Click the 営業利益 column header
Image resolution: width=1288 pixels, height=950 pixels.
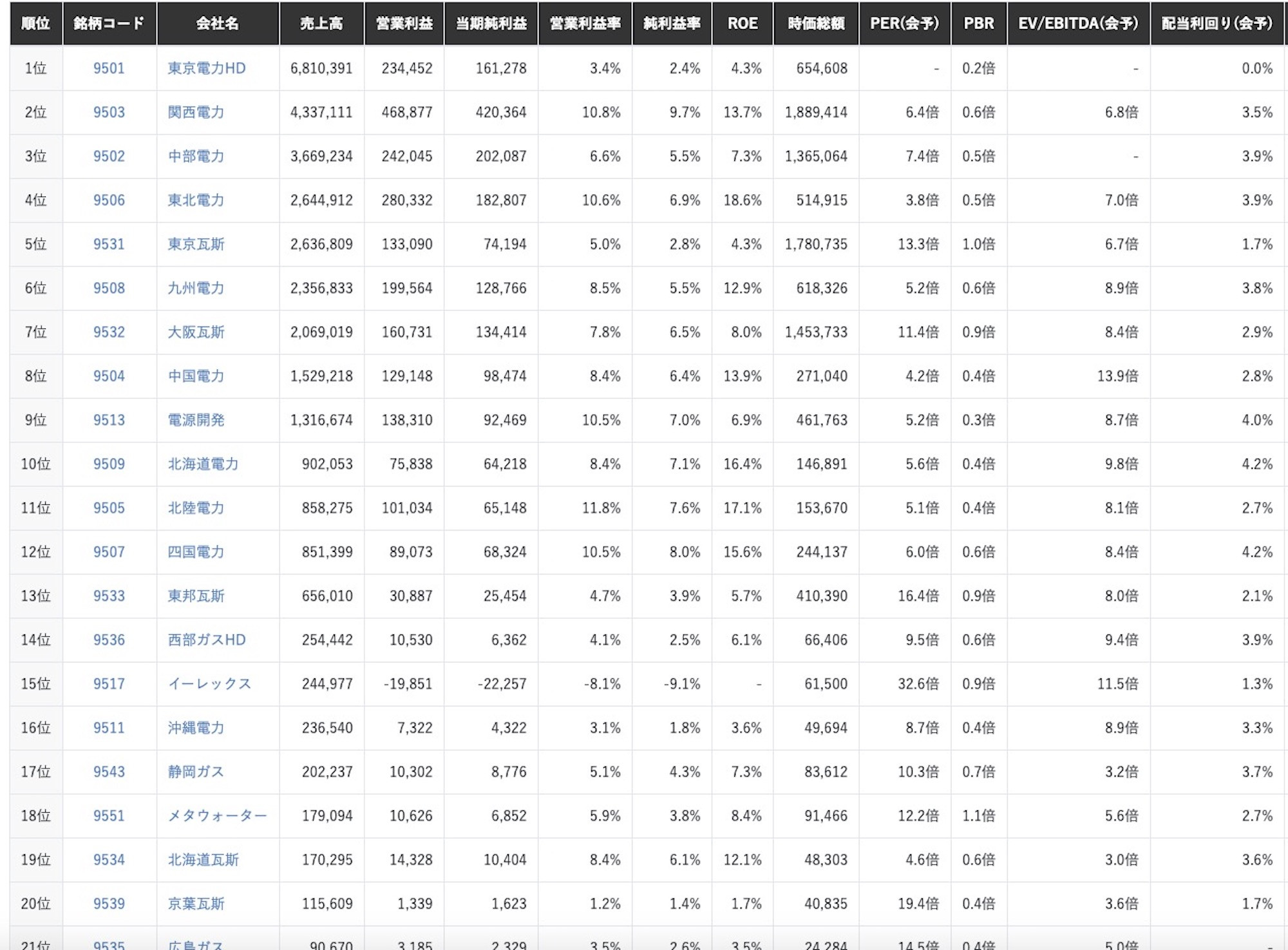pyautogui.click(x=404, y=24)
